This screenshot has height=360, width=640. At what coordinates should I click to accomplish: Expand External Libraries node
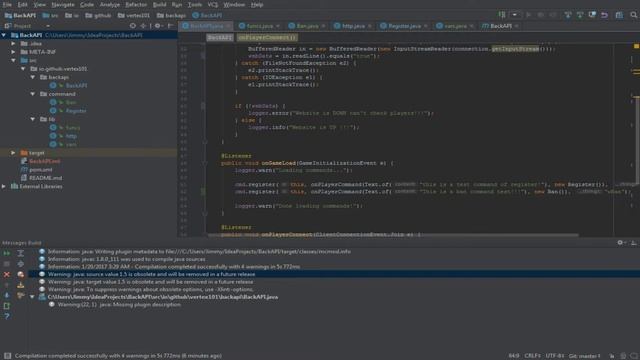4,186
